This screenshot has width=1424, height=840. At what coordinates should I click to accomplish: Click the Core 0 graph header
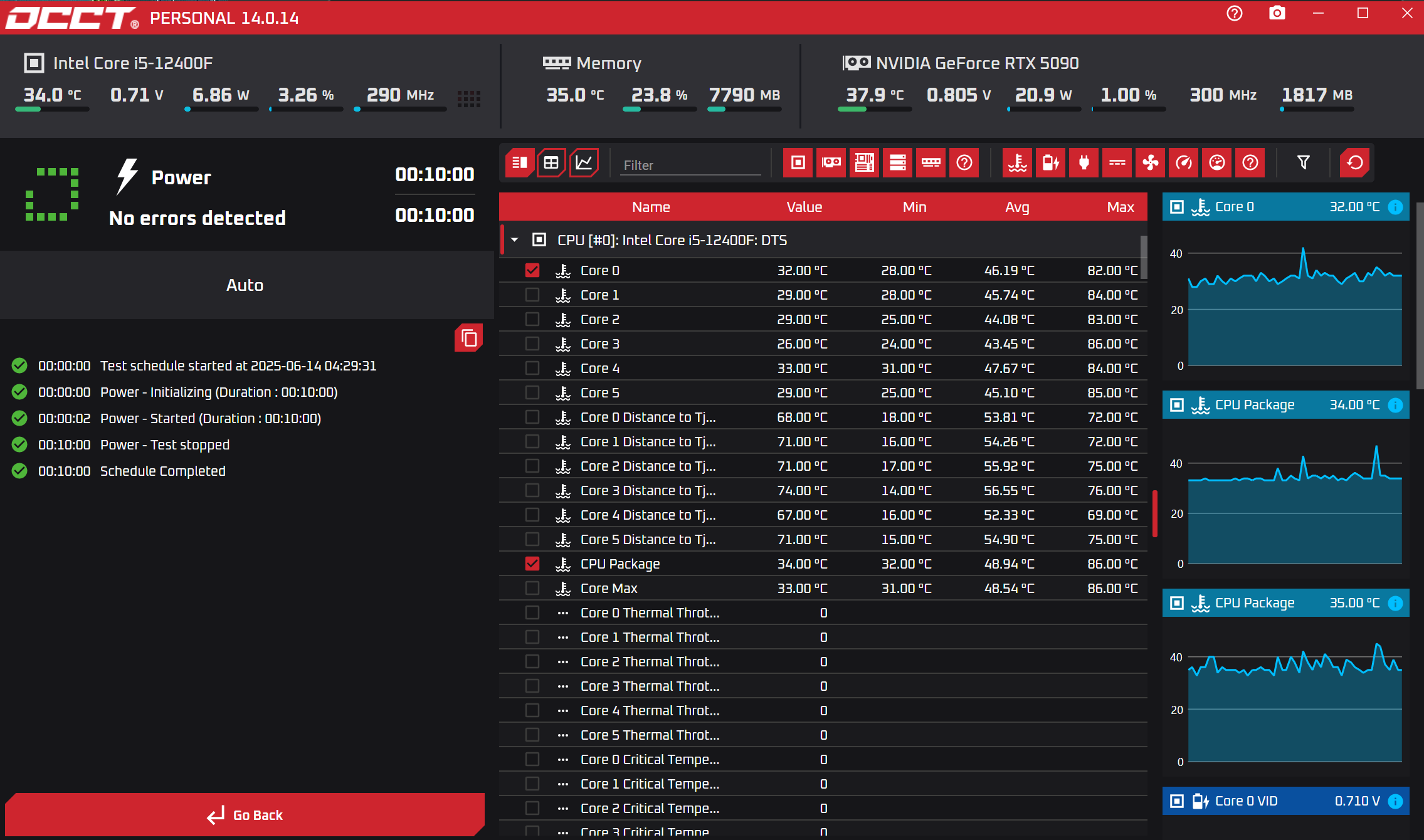point(1285,207)
